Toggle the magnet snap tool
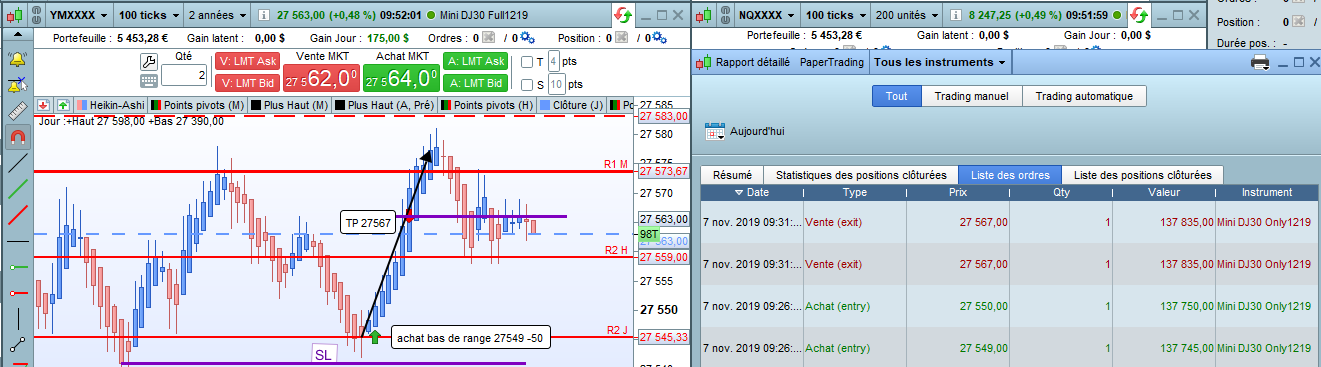The width and height of the screenshot is (1321, 367). click(17, 136)
